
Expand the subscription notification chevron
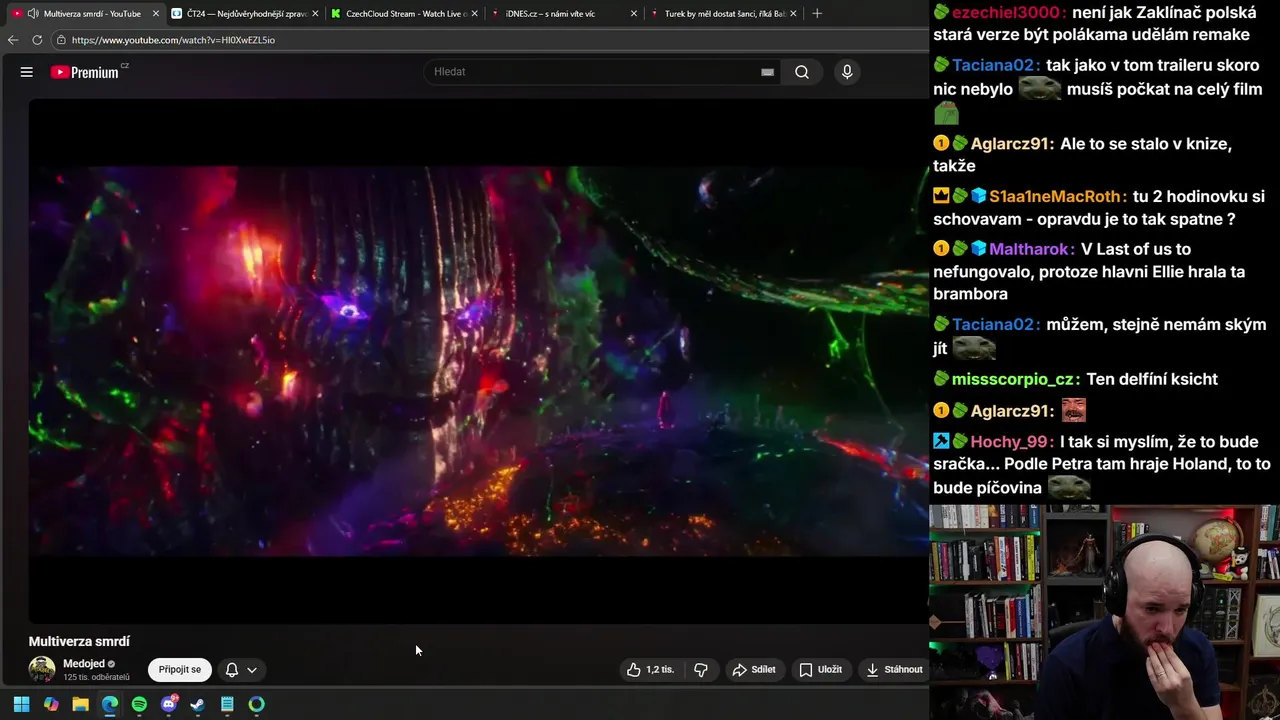(252, 670)
